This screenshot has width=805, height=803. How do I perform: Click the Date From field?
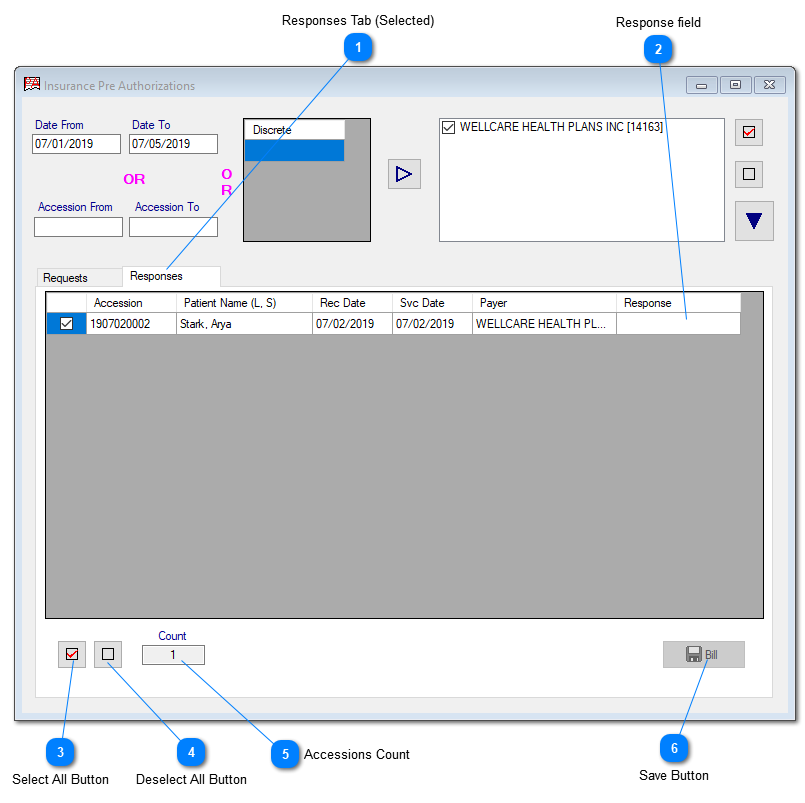click(76, 144)
